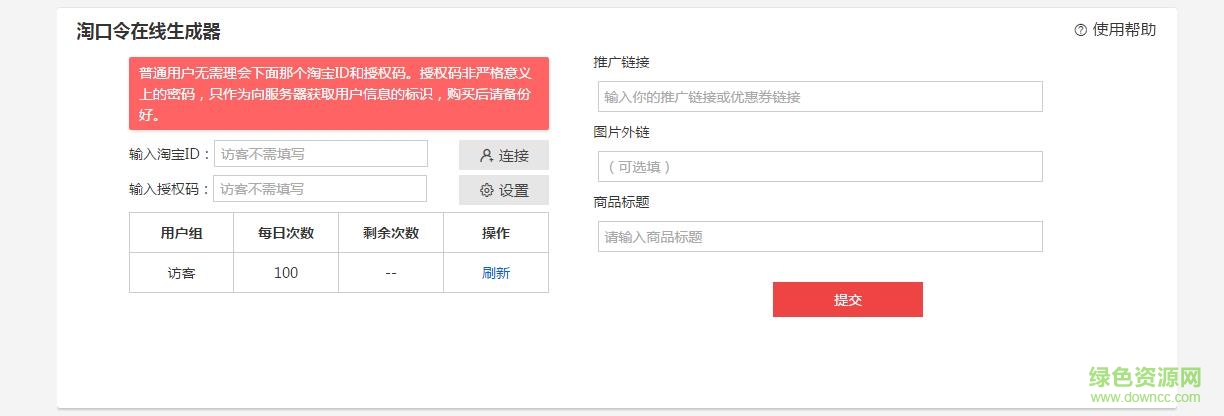Click the 用户组 table header

(x=181, y=233)
